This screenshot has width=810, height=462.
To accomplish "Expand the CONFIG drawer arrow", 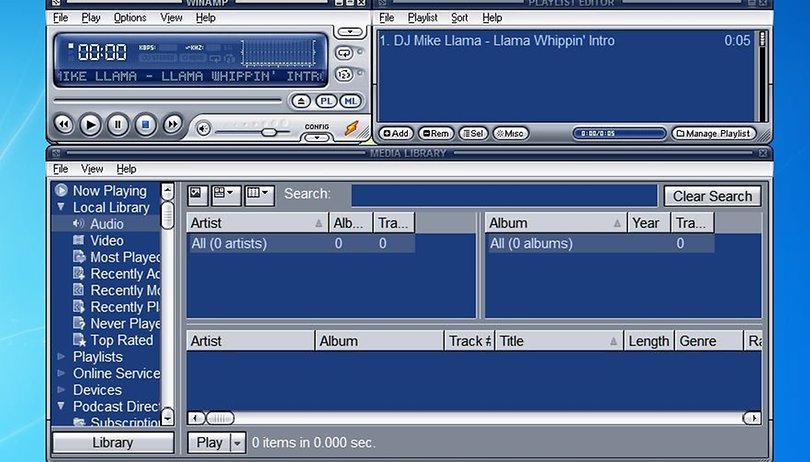I will coord(317,138).
